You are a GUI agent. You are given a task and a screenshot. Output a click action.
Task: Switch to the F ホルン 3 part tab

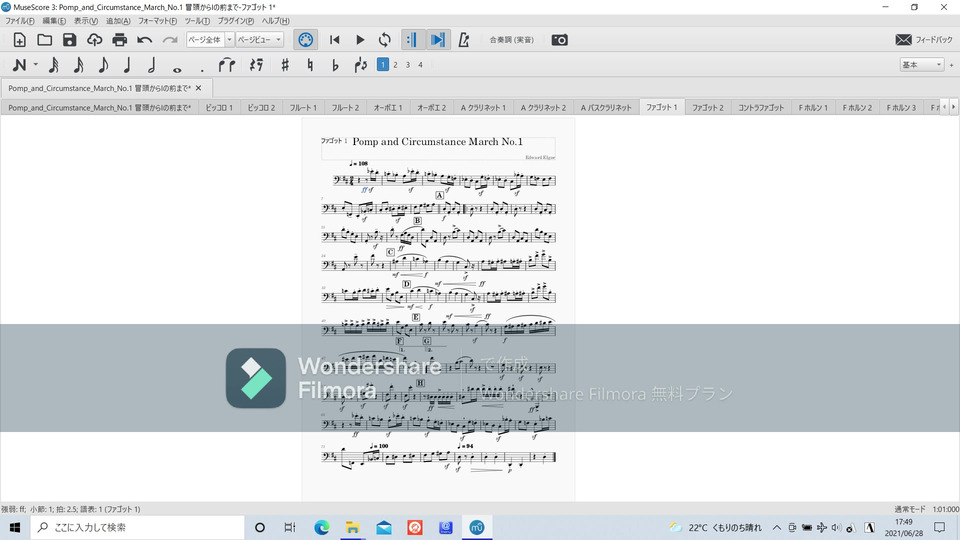[901, 108]
